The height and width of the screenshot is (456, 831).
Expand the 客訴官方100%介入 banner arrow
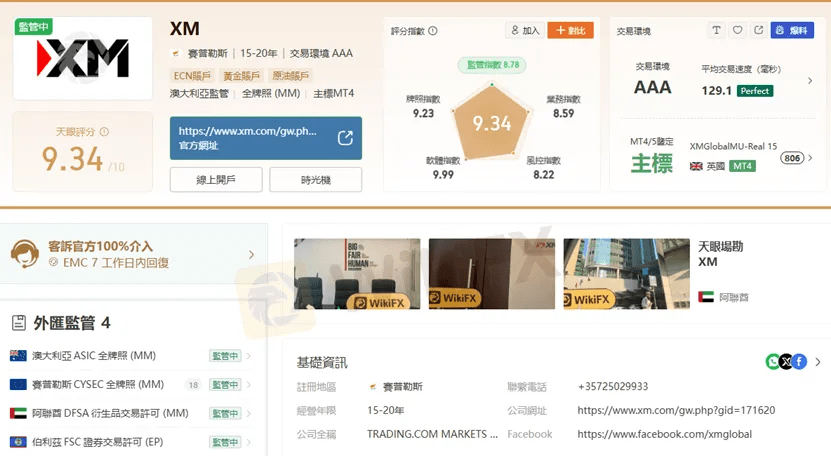(251, 255)
